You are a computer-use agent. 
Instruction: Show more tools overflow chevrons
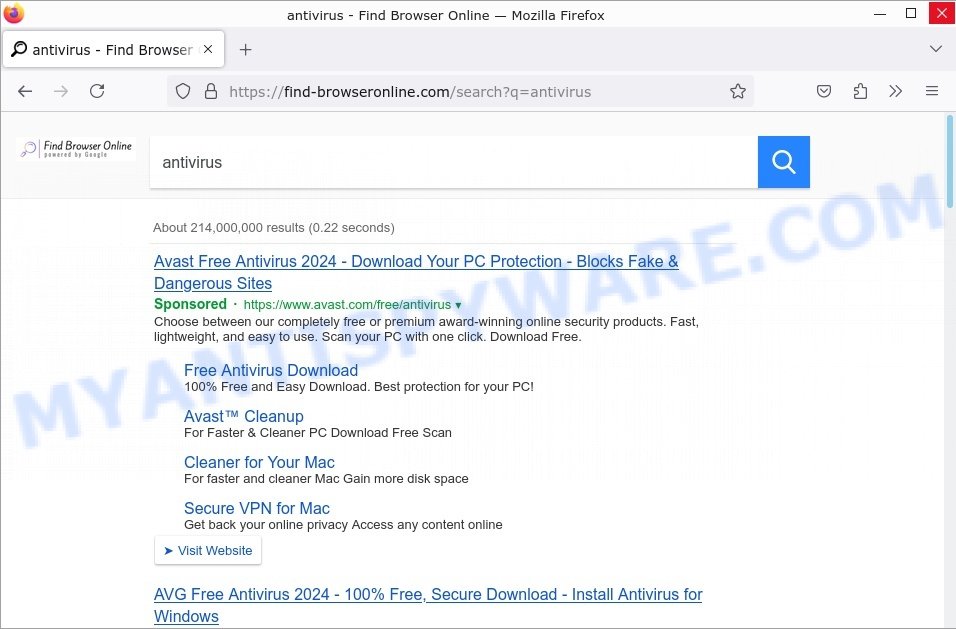coord(895,91)
